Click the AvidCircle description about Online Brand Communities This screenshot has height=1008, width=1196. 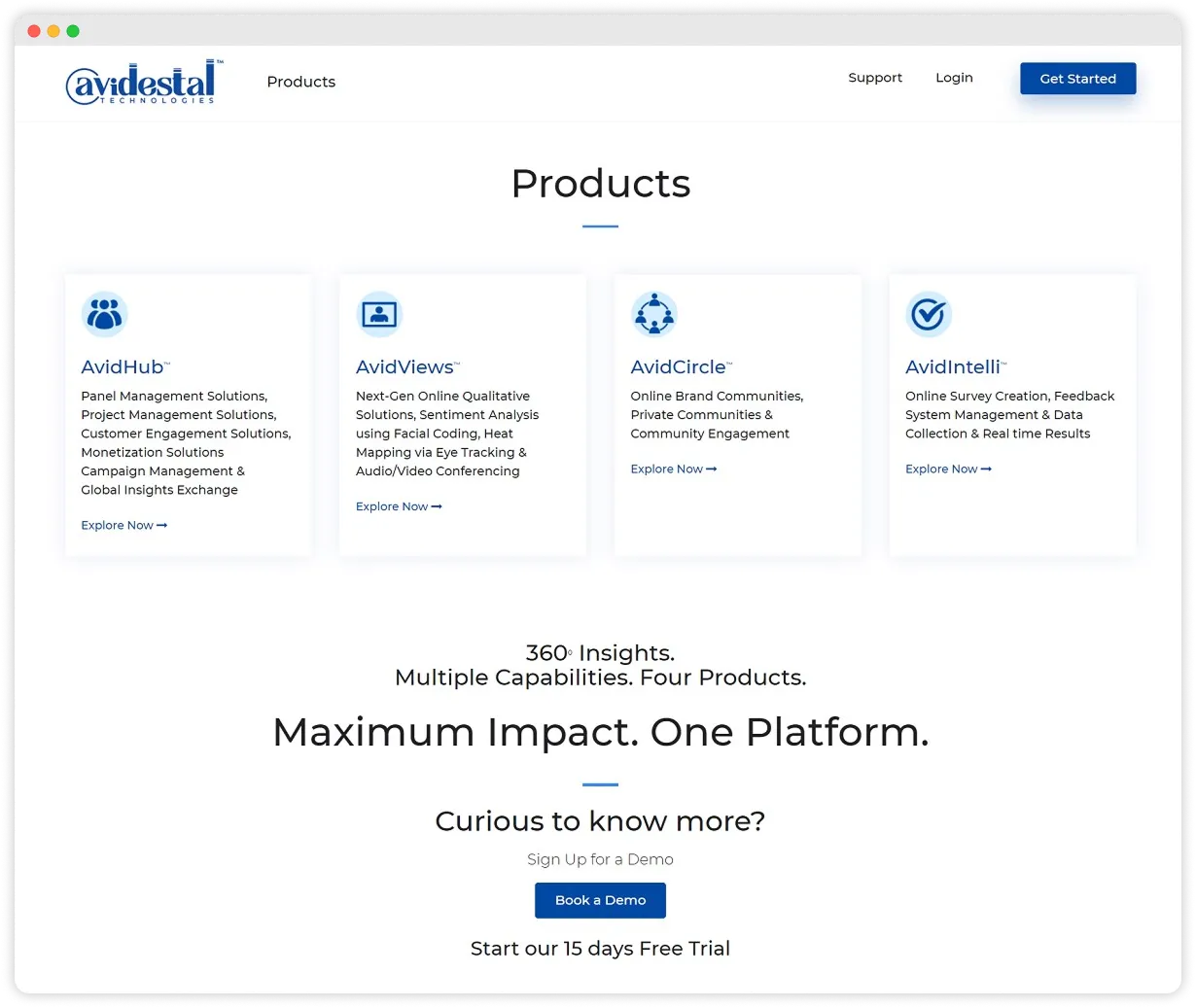point(717,415)
